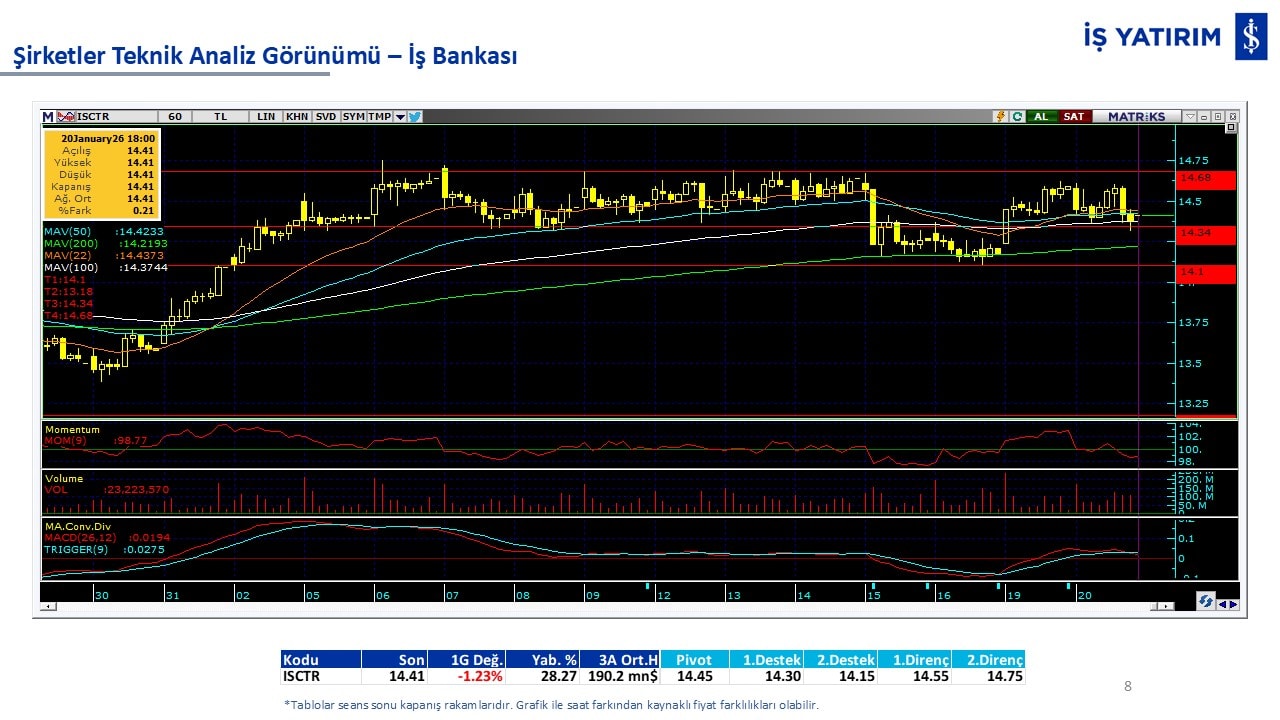Select the SYM toolbar item

[353, 117]
